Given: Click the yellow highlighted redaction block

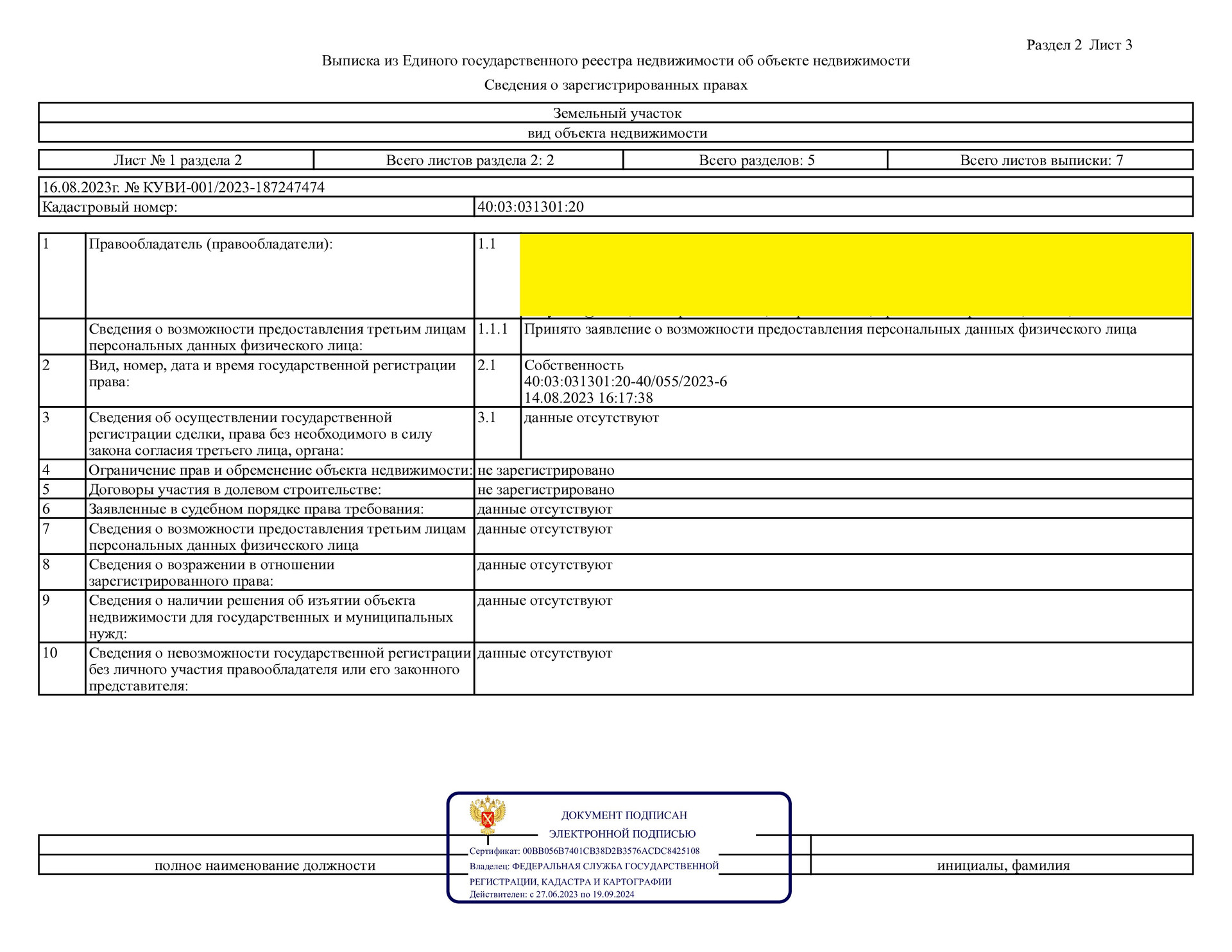Looking at the screenshot, I should coord(855,275).
